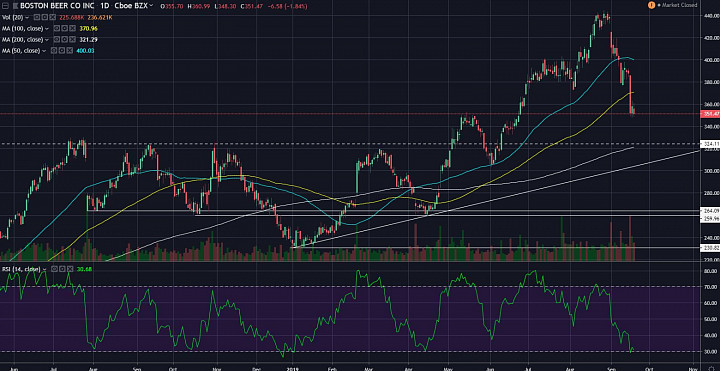
Task: Delete the MA (200, close) indicator with its X
Action: coord(72,39)
